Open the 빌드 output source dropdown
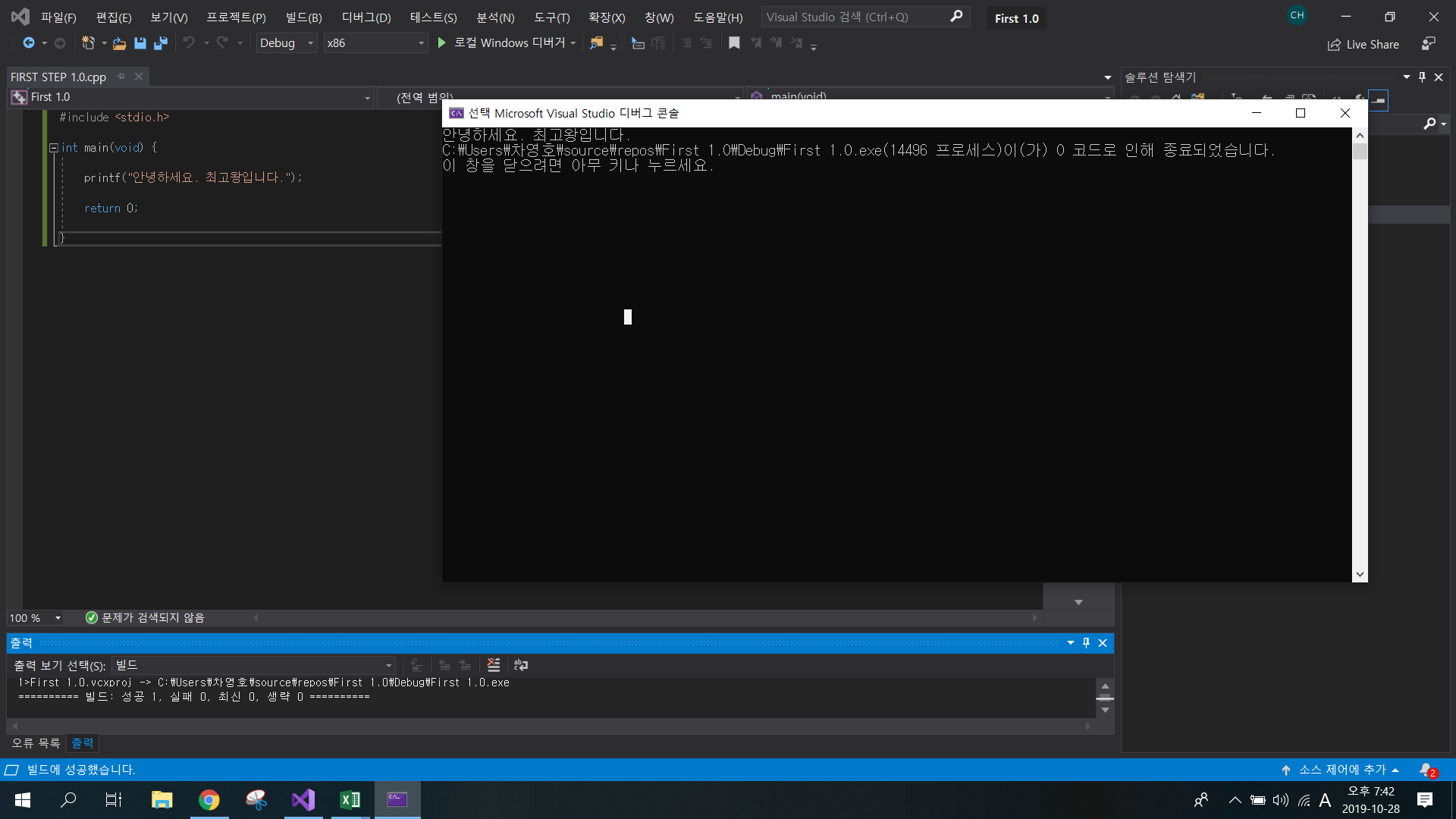This screenshot has width=1456, height=819. (x=254, y=665)
